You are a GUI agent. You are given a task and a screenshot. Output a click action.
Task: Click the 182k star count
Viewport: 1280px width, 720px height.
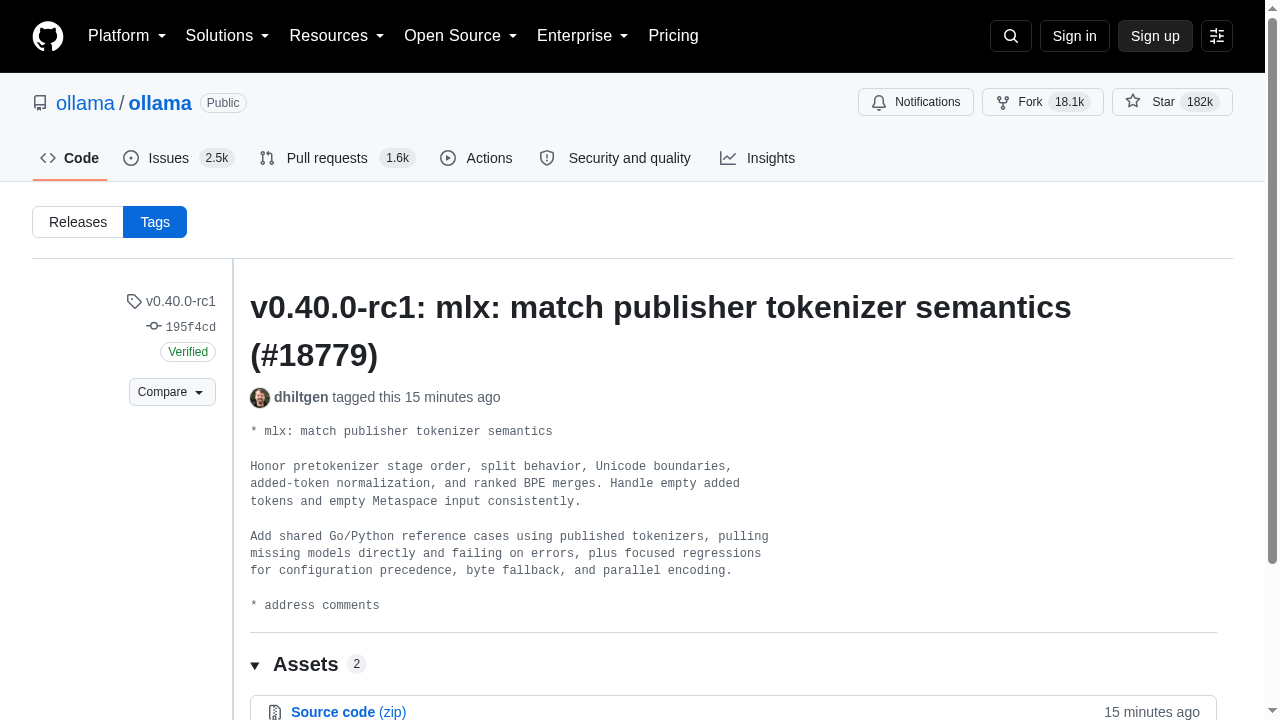click(x=1200, y=102)
